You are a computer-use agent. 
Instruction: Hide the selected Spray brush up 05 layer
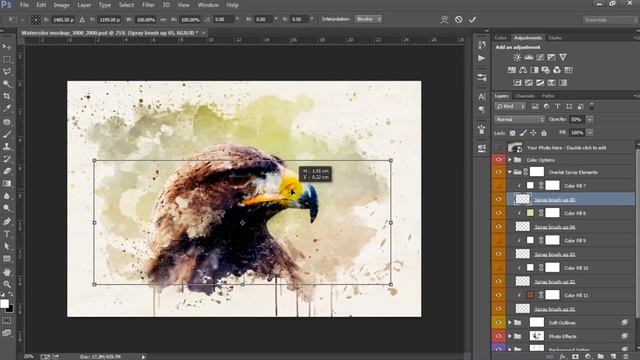click(498, 199)
